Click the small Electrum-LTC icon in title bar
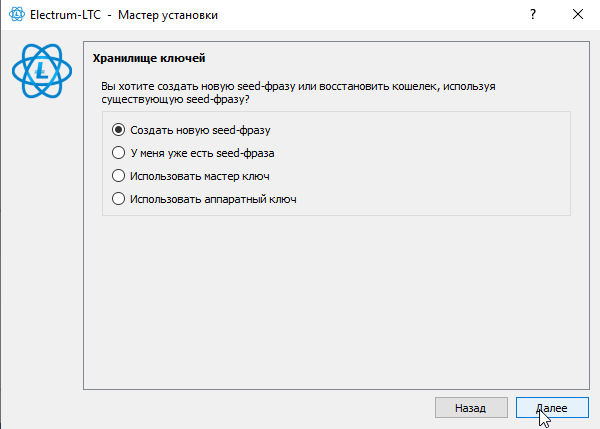The width and height of the screenshot is (600, 429). 16,15
